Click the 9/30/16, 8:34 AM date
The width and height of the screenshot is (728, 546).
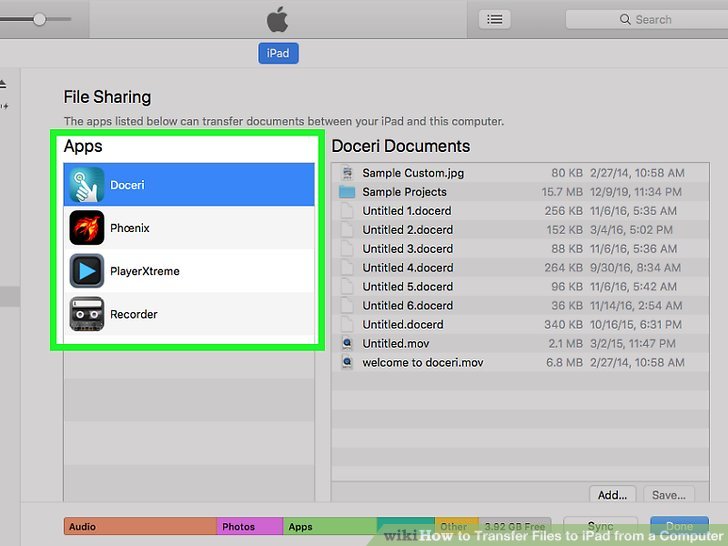coord(635,268)
